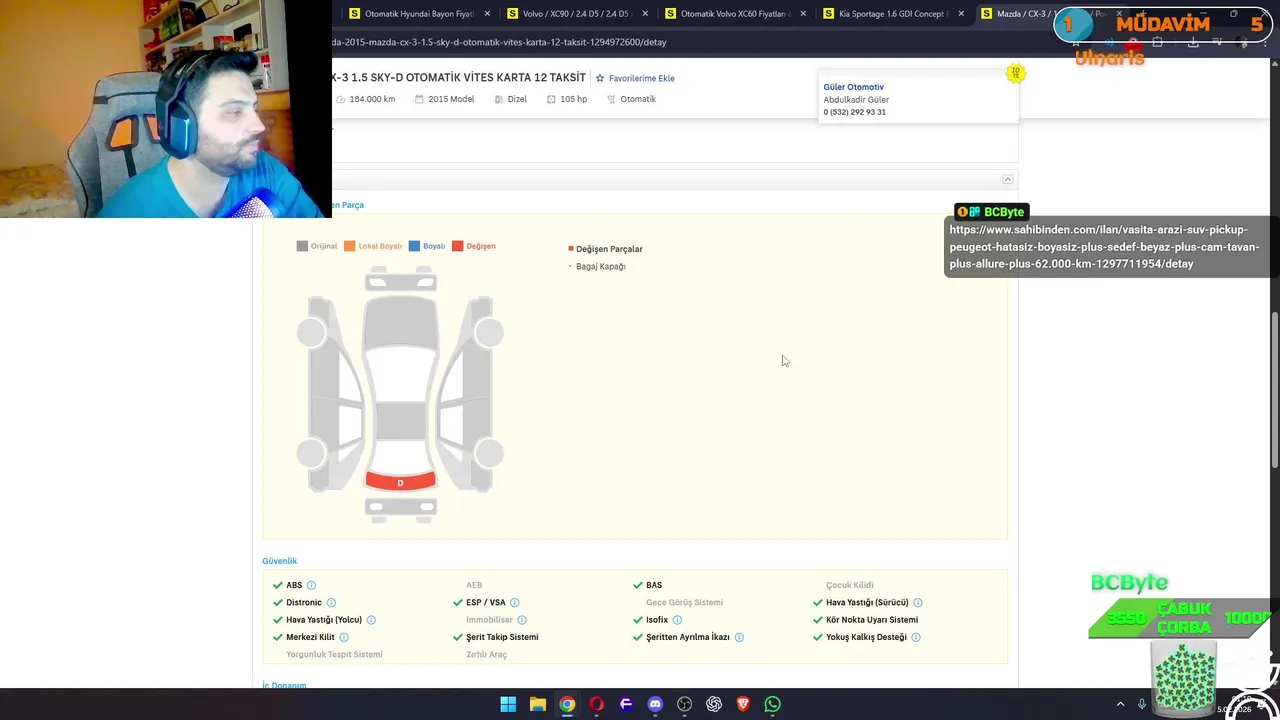
Task: Click the Gece Görüş Sistemi label
Action: 684,603
